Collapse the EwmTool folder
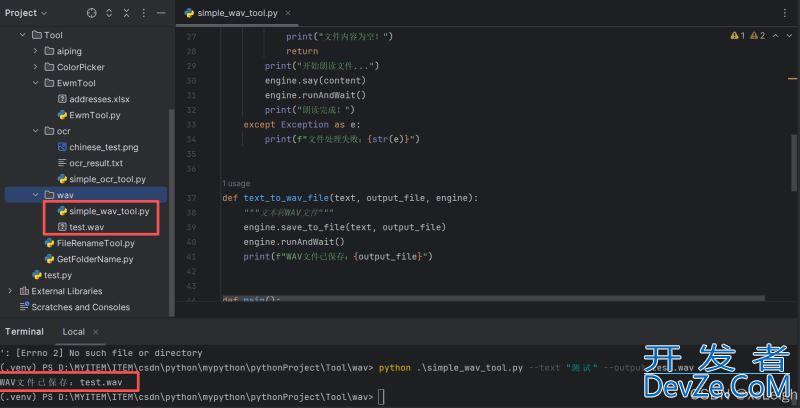The height and width of the screenshot is (408, 800). click(x=37, y=83)
